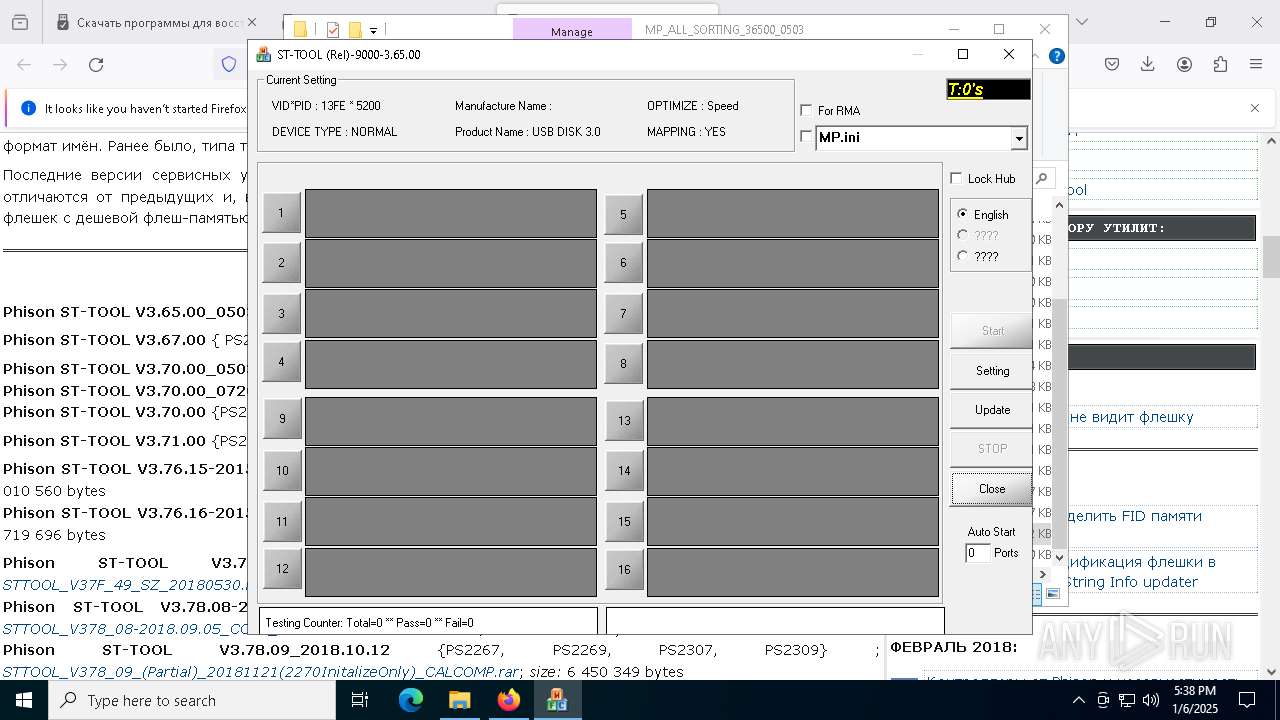1280x720 pixels.
Task: Open the Manage tab in Explorer
Action: coord(572,31)
